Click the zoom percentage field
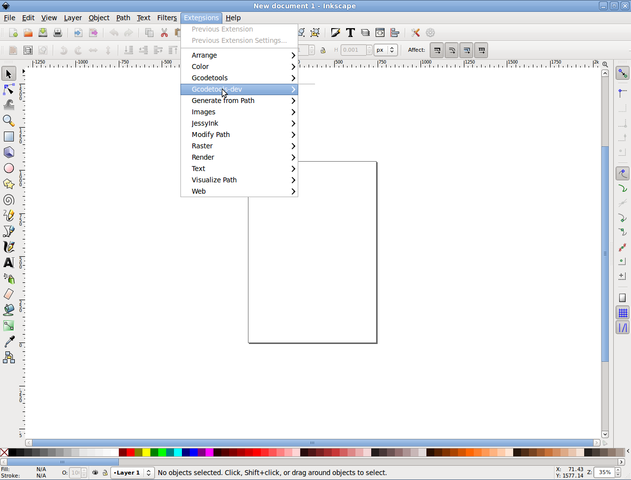 [x=605, y=472]
